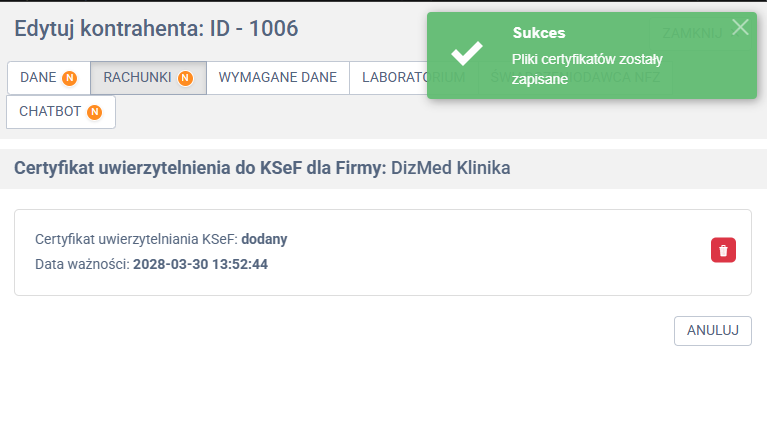Switch to the RACHUNKI tab
This screenshot has height=432, width=767.
coord(138,78)
